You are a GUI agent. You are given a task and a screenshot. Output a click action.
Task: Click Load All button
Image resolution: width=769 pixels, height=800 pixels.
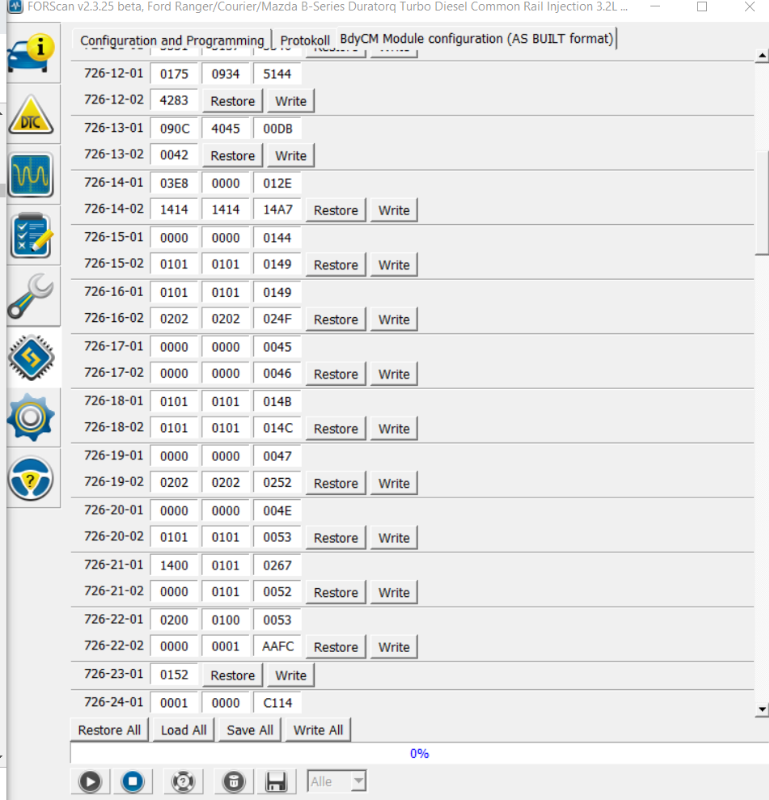(184, 730)
